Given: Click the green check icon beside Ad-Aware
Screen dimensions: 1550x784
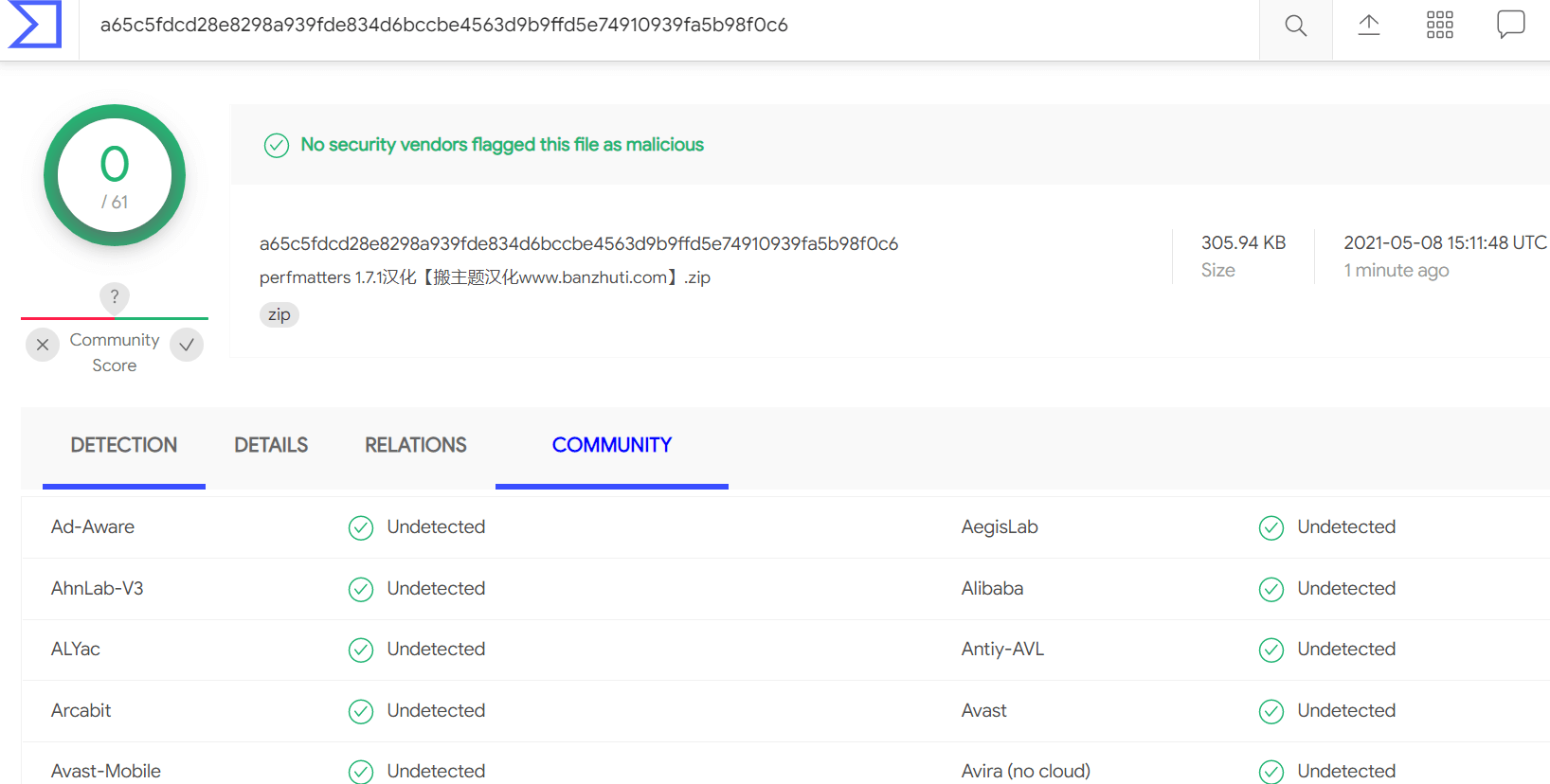Looking at the screenshot, I should click(361, 527).
